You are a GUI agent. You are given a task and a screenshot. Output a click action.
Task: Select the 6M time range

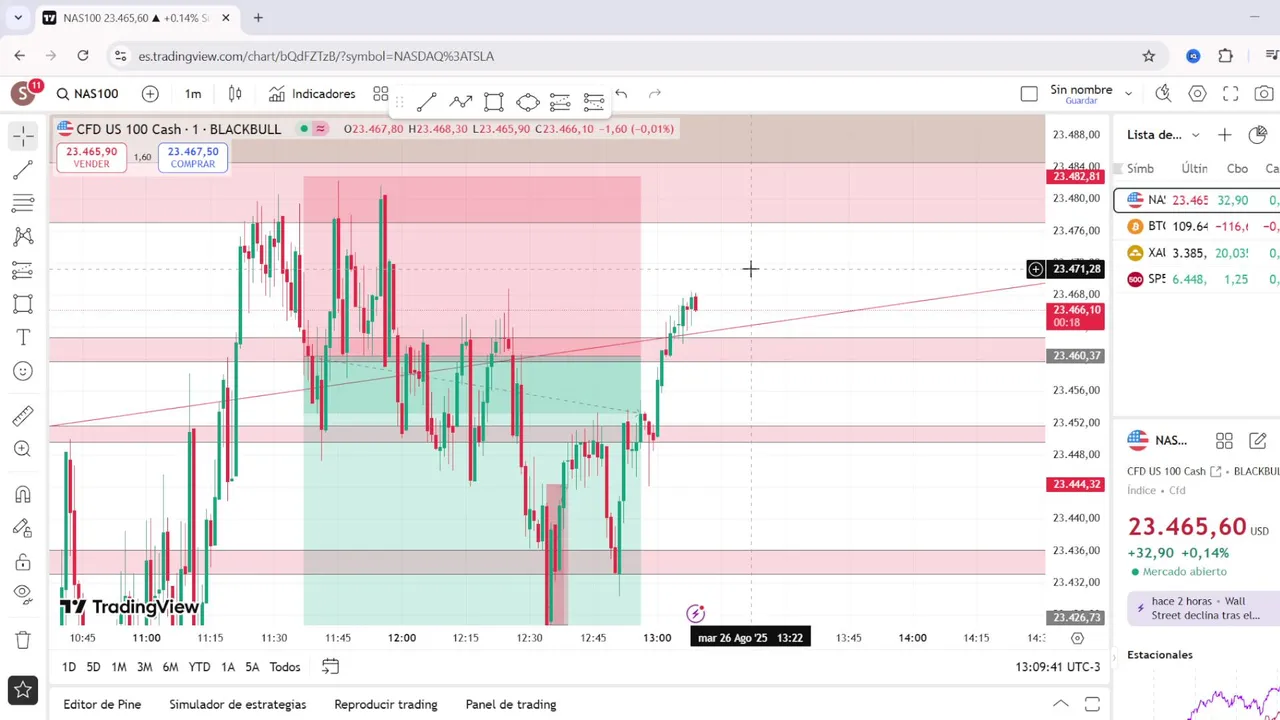coord(170,667)
